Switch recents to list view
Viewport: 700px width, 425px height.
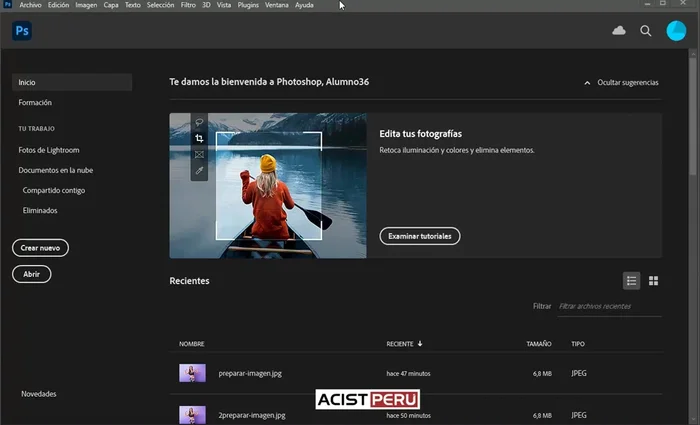(x=631, y=281)
